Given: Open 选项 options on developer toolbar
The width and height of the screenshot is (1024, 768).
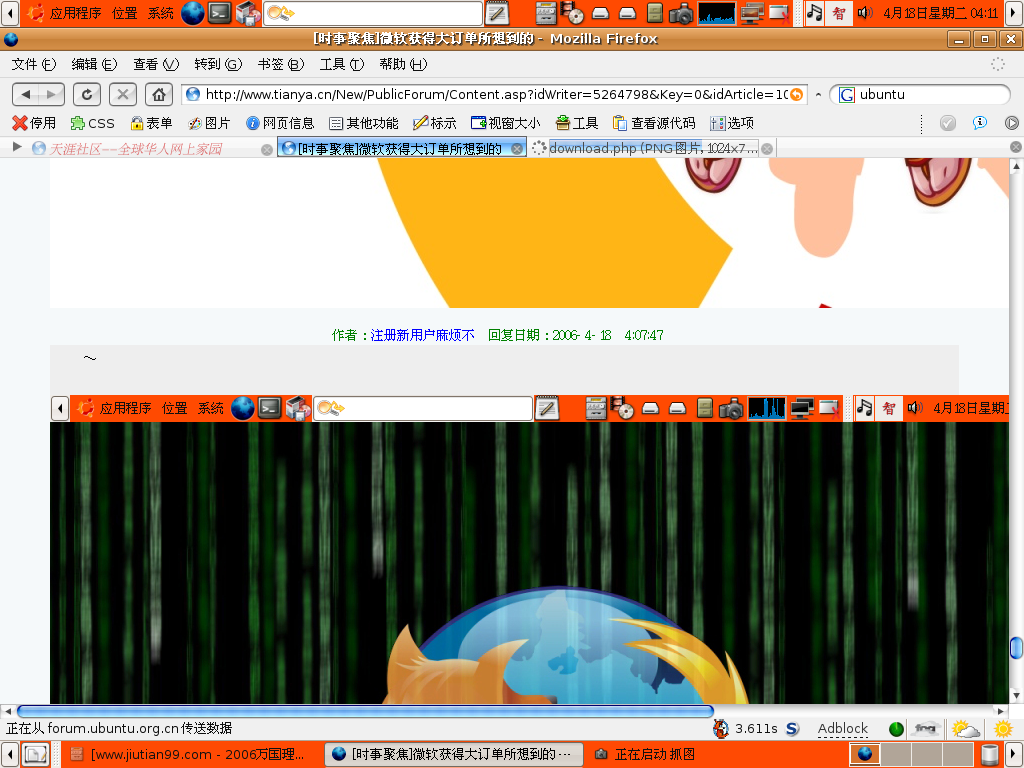Looking at the screenshot, I should tap(732, 123).
